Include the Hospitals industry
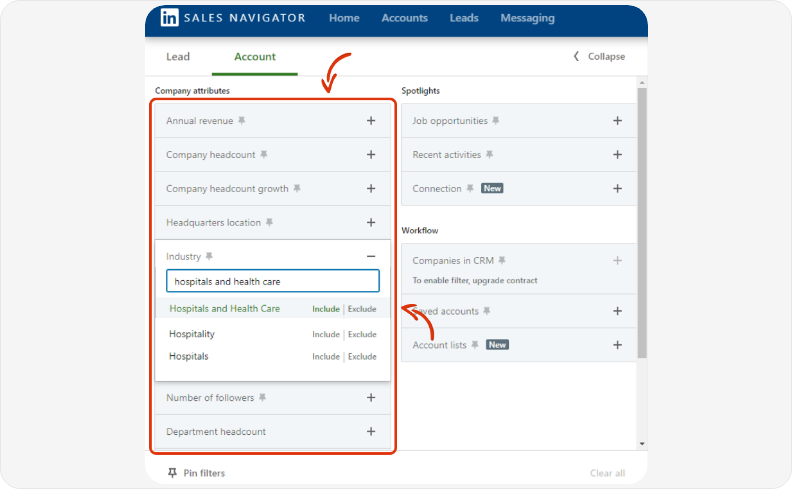The height and width of the screenshot is (489, 792). coord(326,356)
